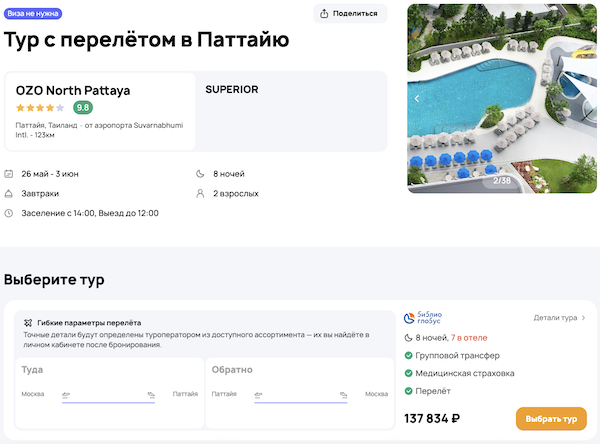Image resolution: width=600 pixels, height=444 pixels.
Task: Click the calendar icon beside dates
Action: pos(9,174)
